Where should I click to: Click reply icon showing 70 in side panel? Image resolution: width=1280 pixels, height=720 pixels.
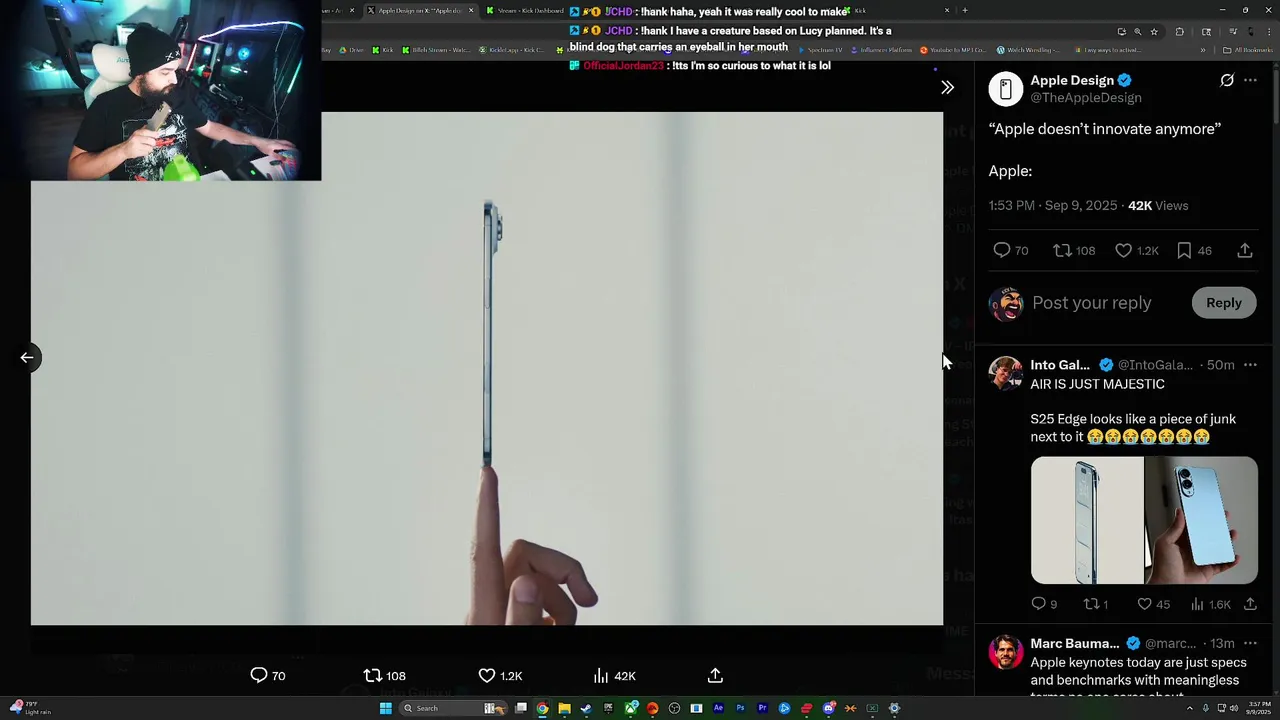(x=1010, y=250)
